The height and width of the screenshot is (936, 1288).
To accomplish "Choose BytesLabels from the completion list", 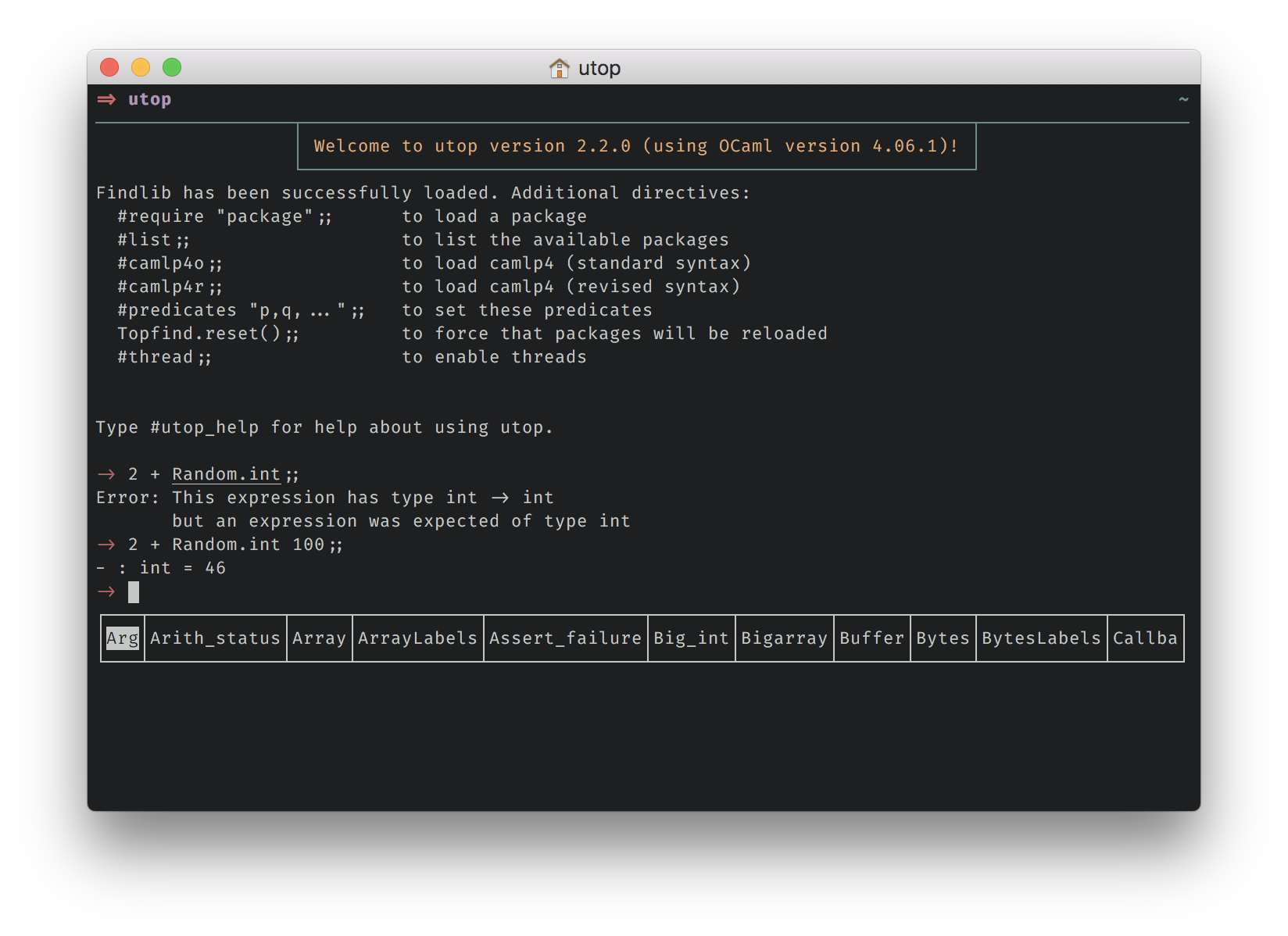I will (1040, 638).
